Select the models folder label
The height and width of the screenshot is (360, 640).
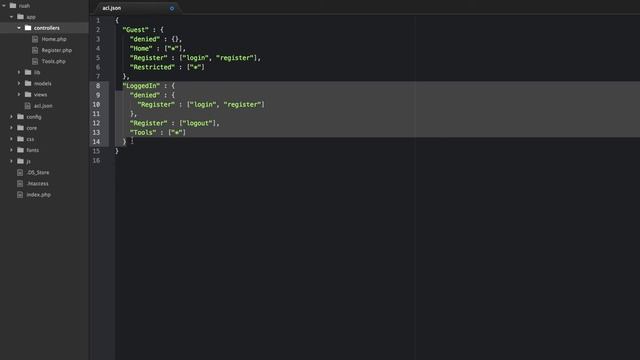click(x=42, y=83)
